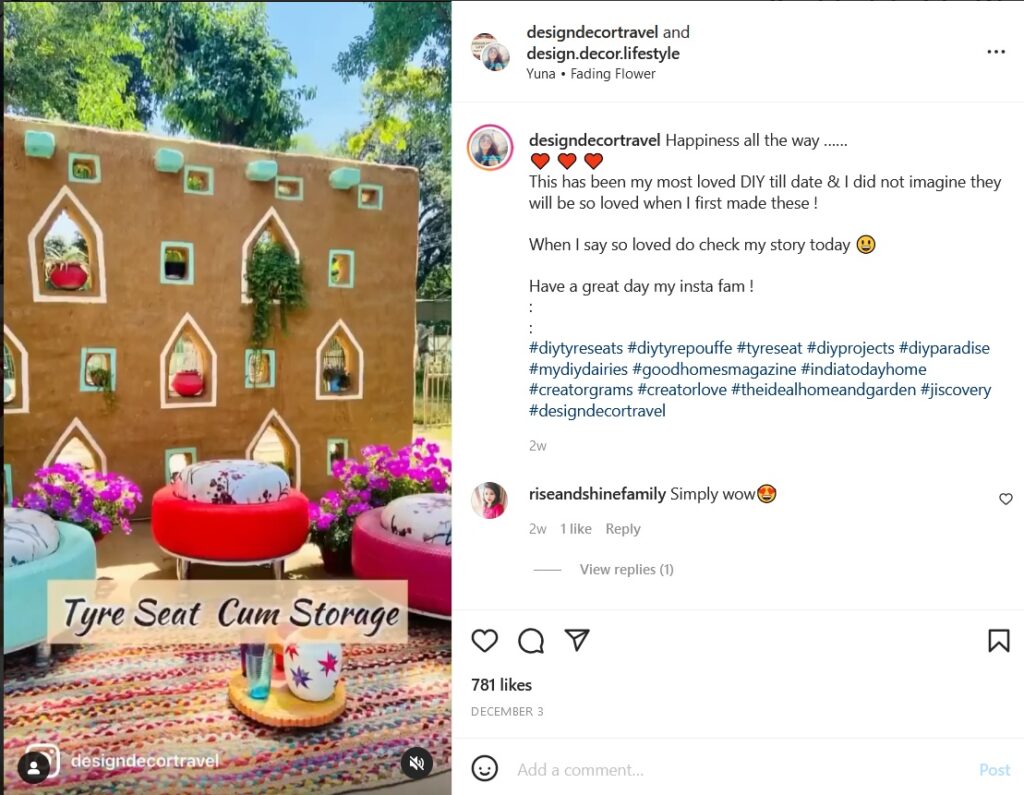Viewport: 1024px width, 795px height.
Task: Open comments via the speech bubble icon
Action: [x=531, y=641]
